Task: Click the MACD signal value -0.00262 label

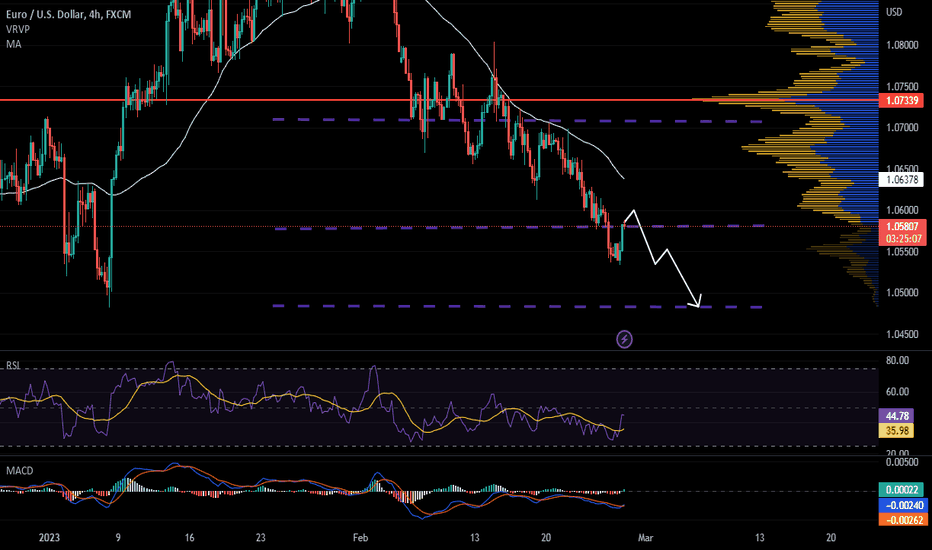Action: pos(902,520)
